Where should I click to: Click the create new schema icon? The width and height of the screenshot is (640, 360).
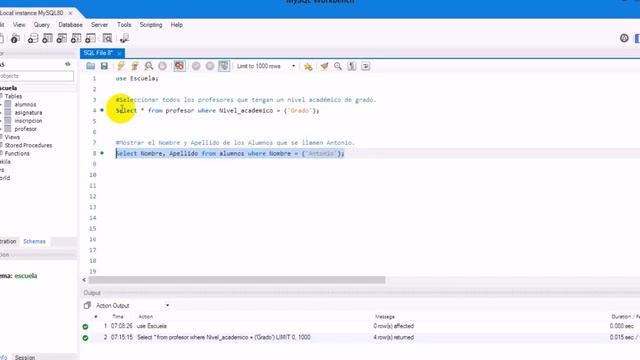[x=33, y=39]
